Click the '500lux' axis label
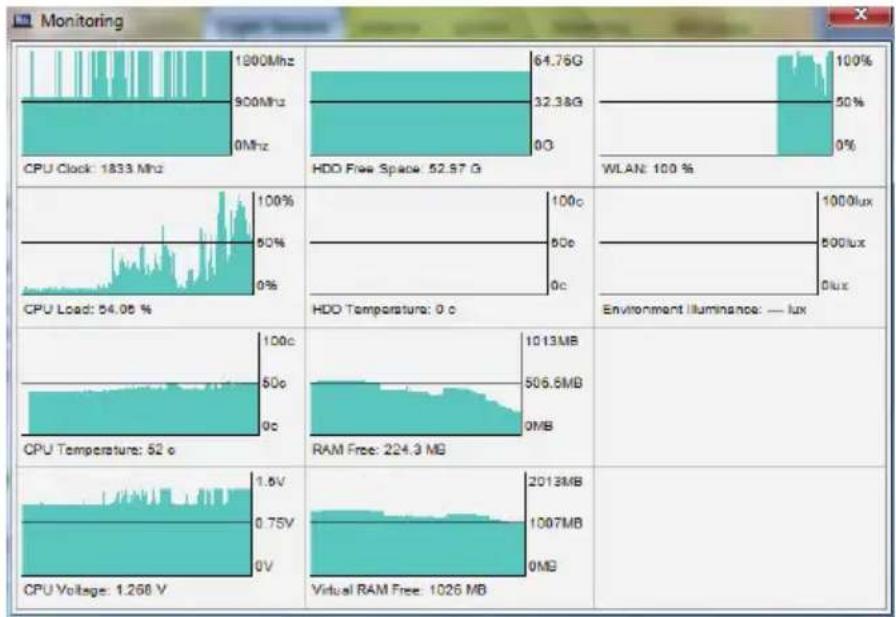Screen dimensions: 896x617 (843, 243)
